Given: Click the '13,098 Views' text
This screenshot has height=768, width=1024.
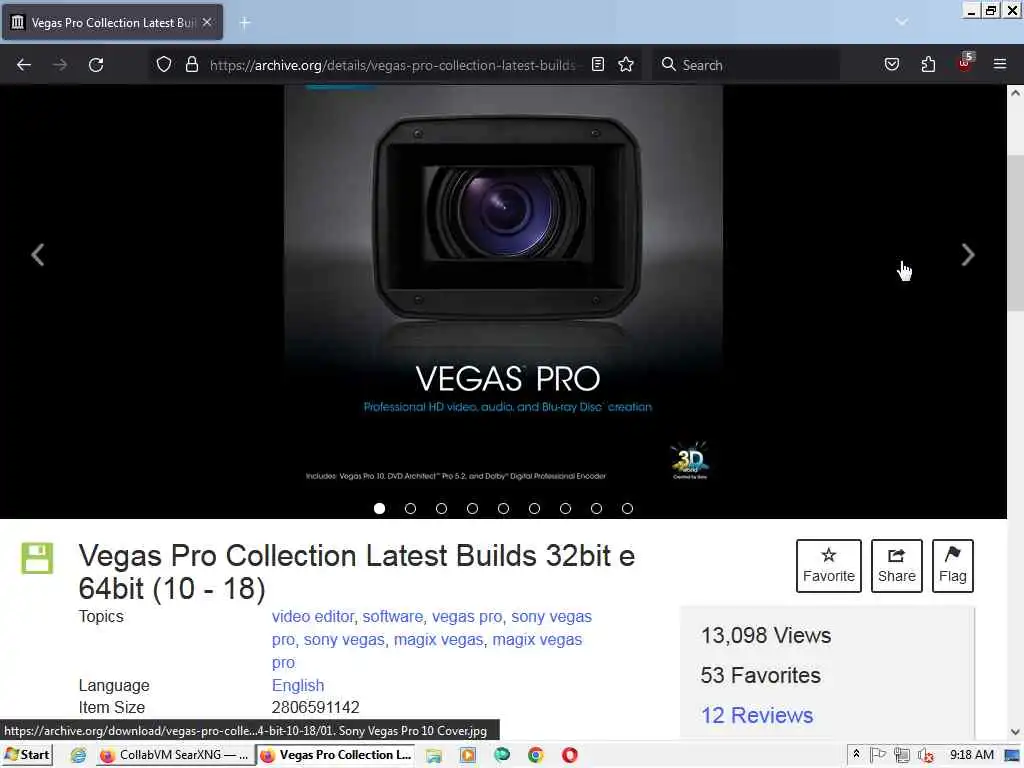Looking at the screenshot, I should [x=765, y=635].
